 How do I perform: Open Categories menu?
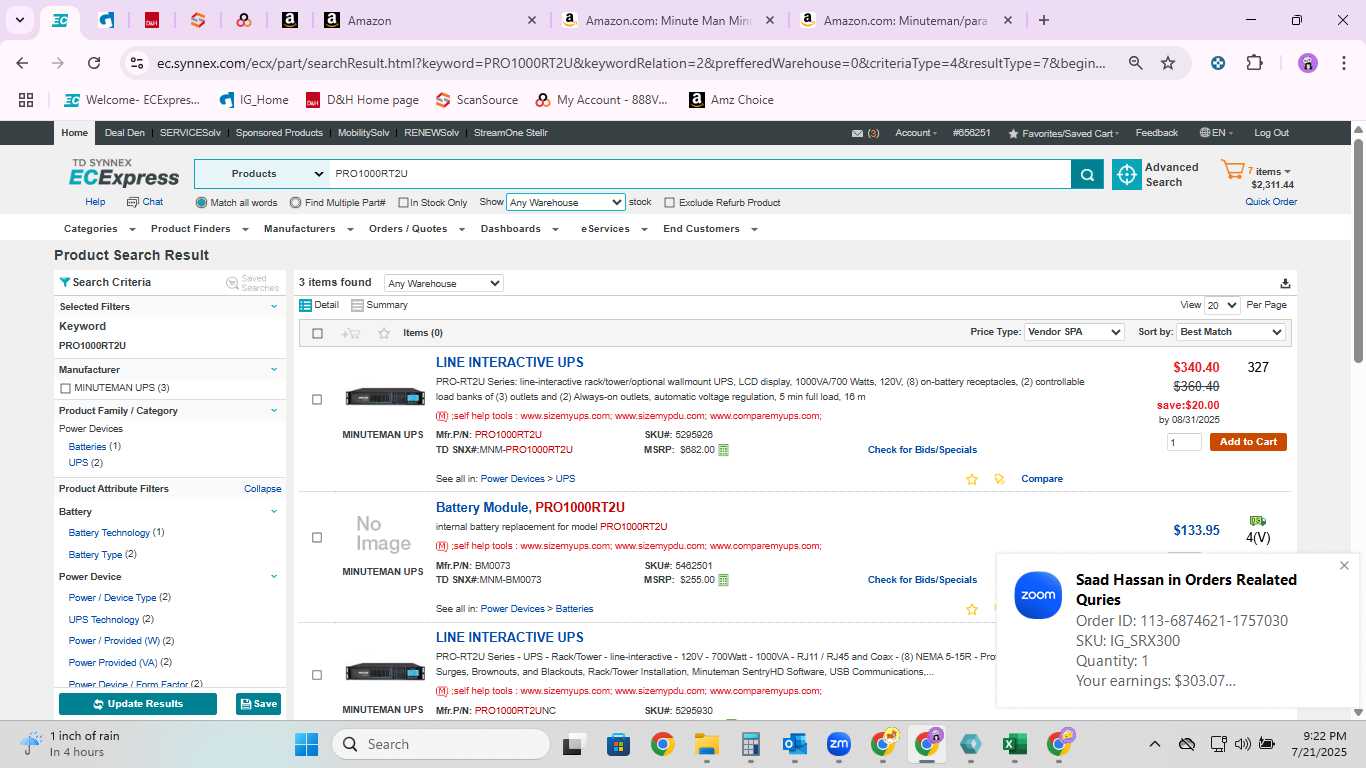[x=99, y=229]
